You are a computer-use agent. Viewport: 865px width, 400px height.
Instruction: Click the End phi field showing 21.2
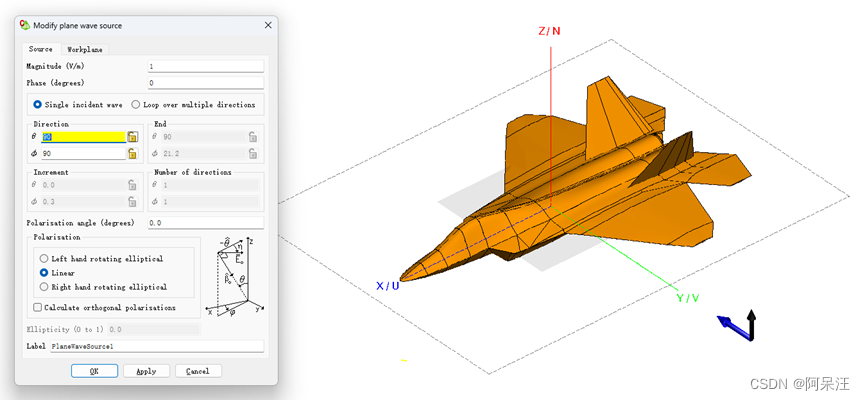click(x=203, y=153)
